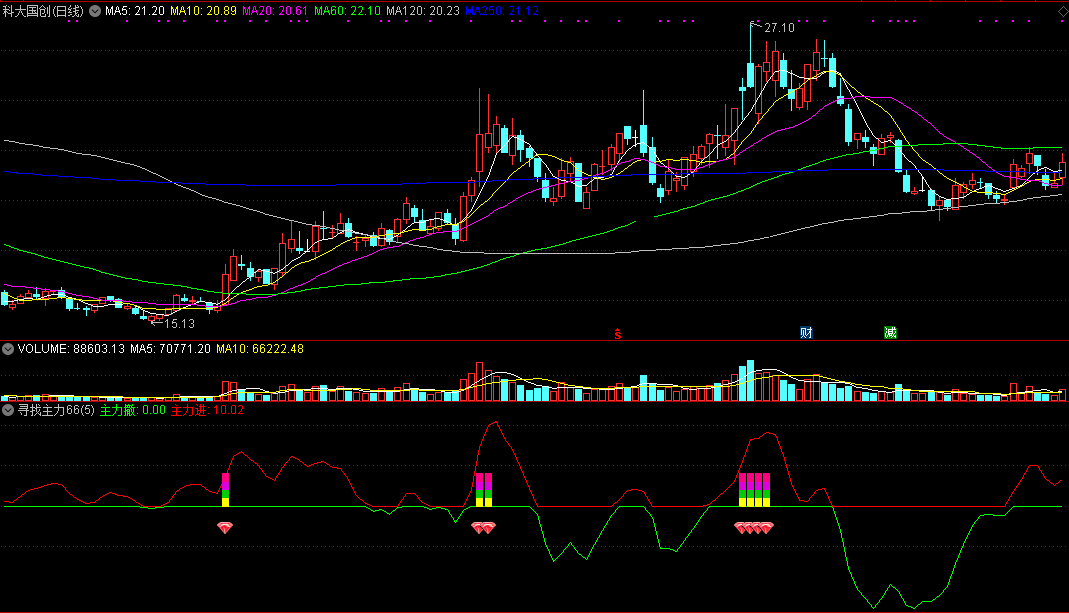The height and width of the screenshot is (613, 1069).
Task: Click the 27.10 high price label
Action: (779, 28)
